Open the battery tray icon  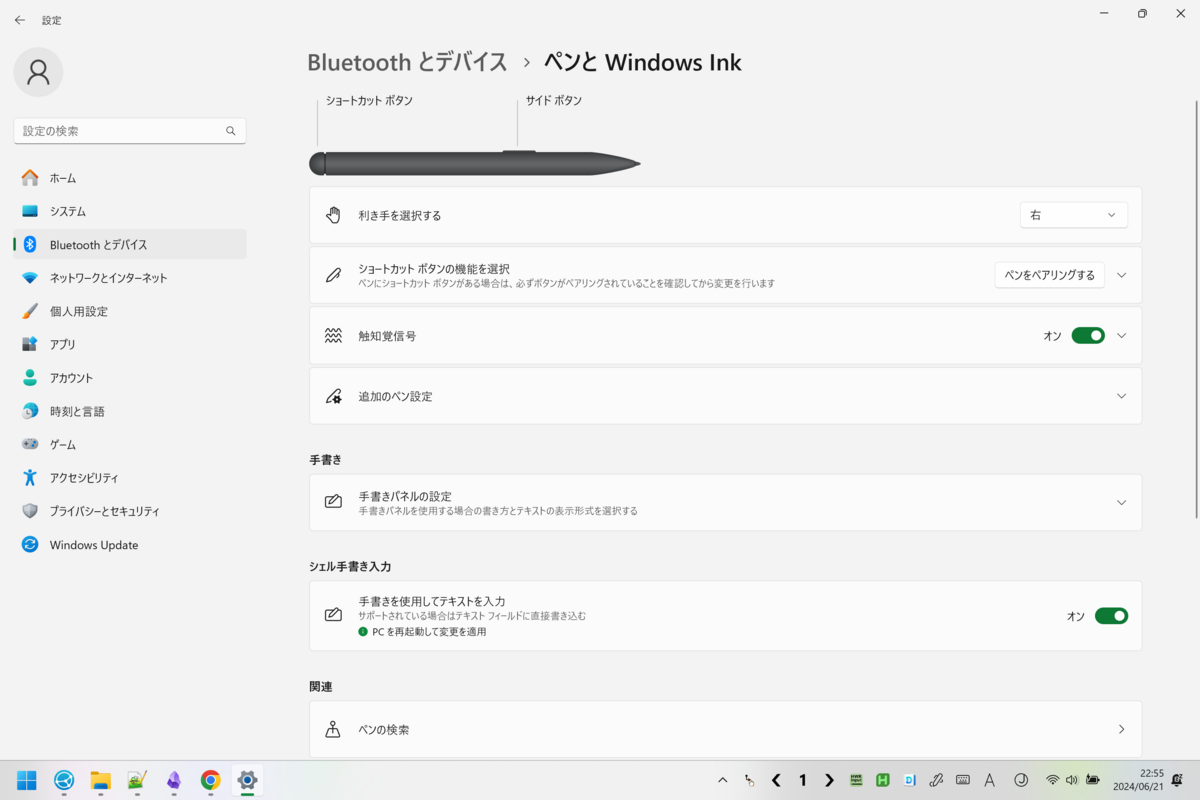1093,780
